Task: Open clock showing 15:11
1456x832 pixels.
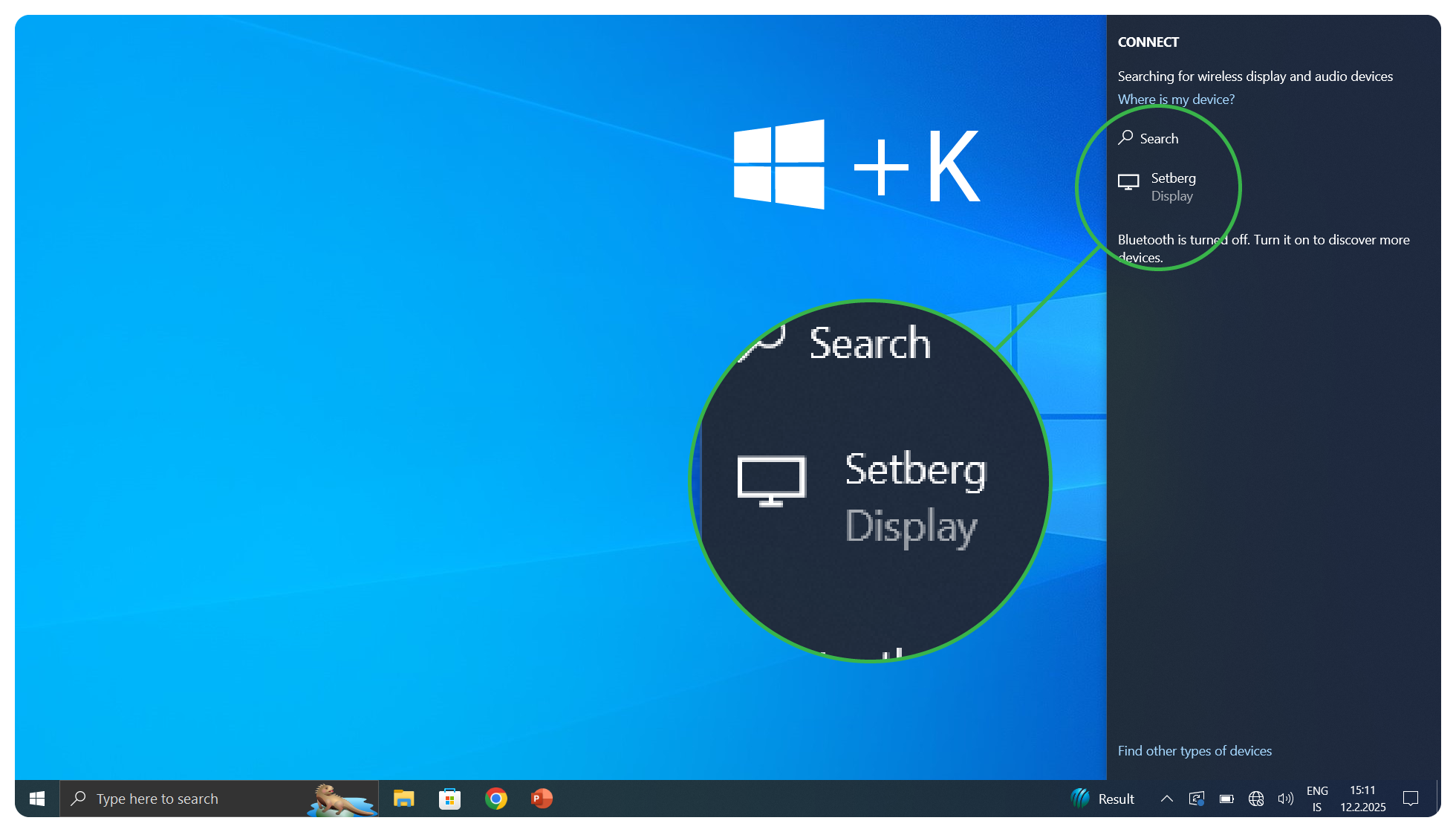Action: tap(1363, 799)
